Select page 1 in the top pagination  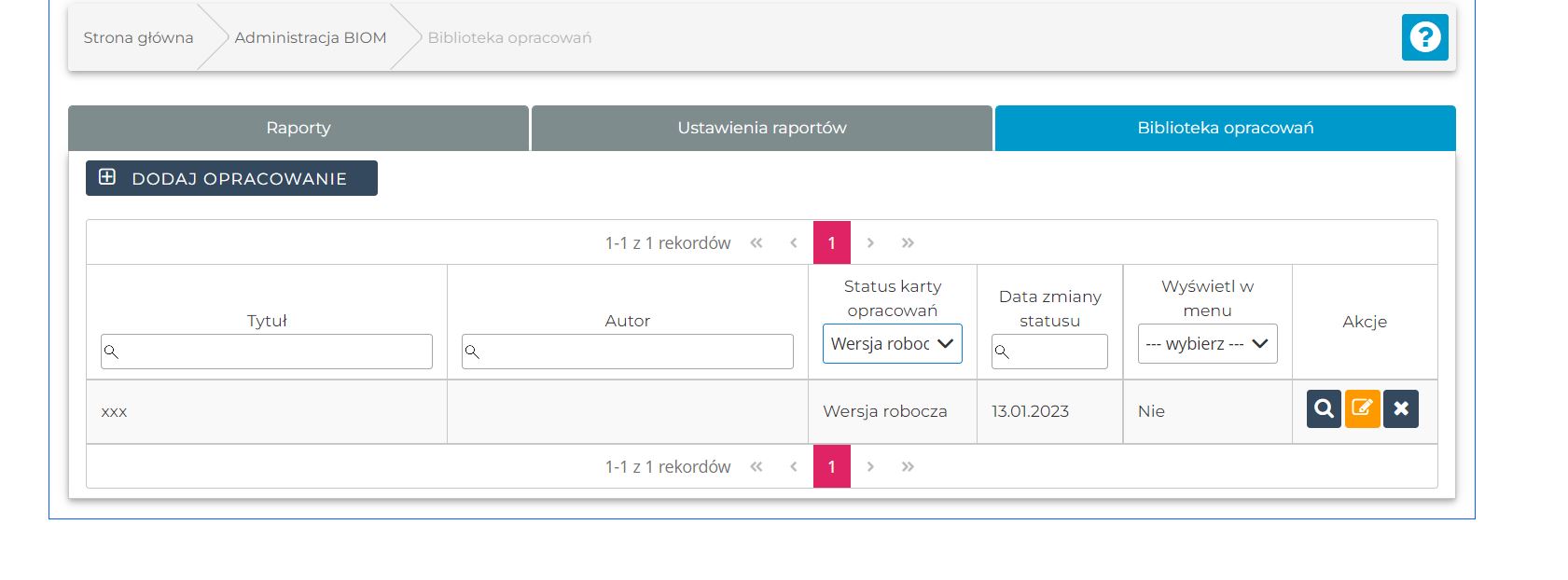click(832, 242)
